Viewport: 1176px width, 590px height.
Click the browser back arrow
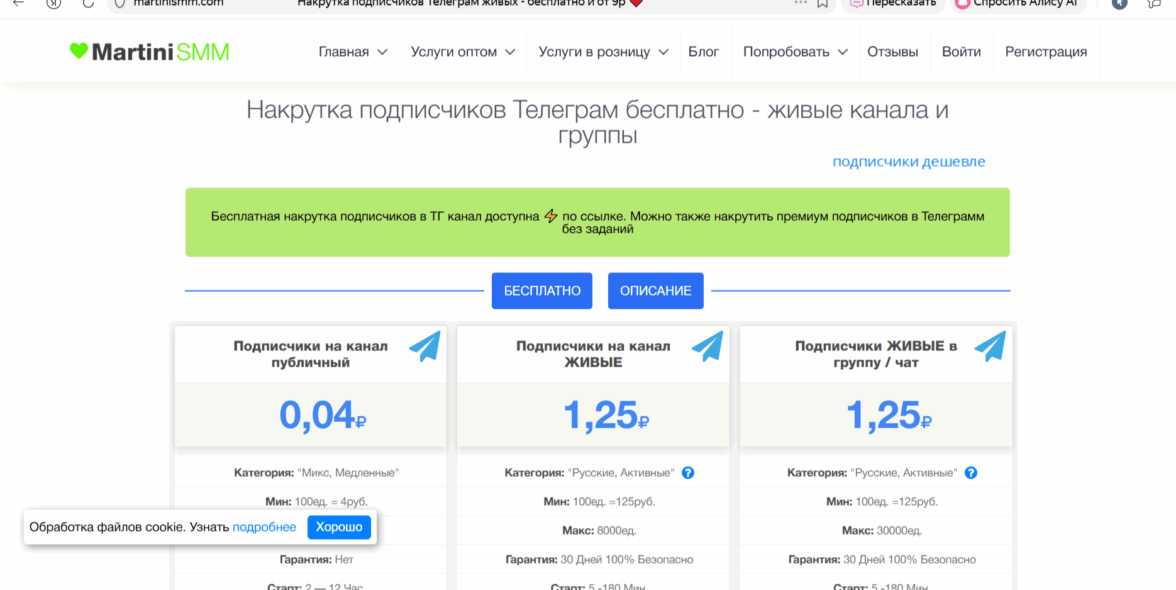[20, 3]
